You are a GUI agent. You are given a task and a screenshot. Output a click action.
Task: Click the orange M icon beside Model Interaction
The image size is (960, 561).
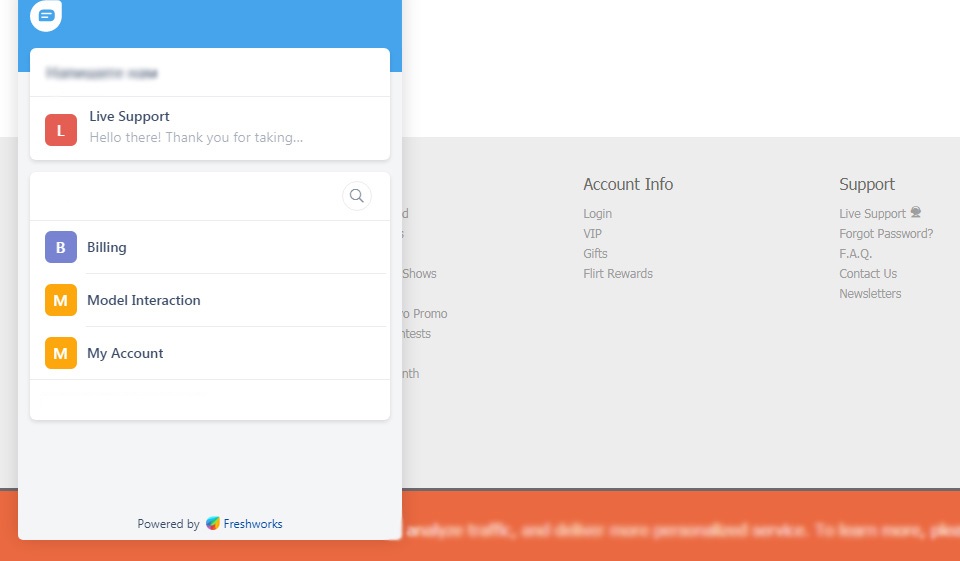pos(61,300)
